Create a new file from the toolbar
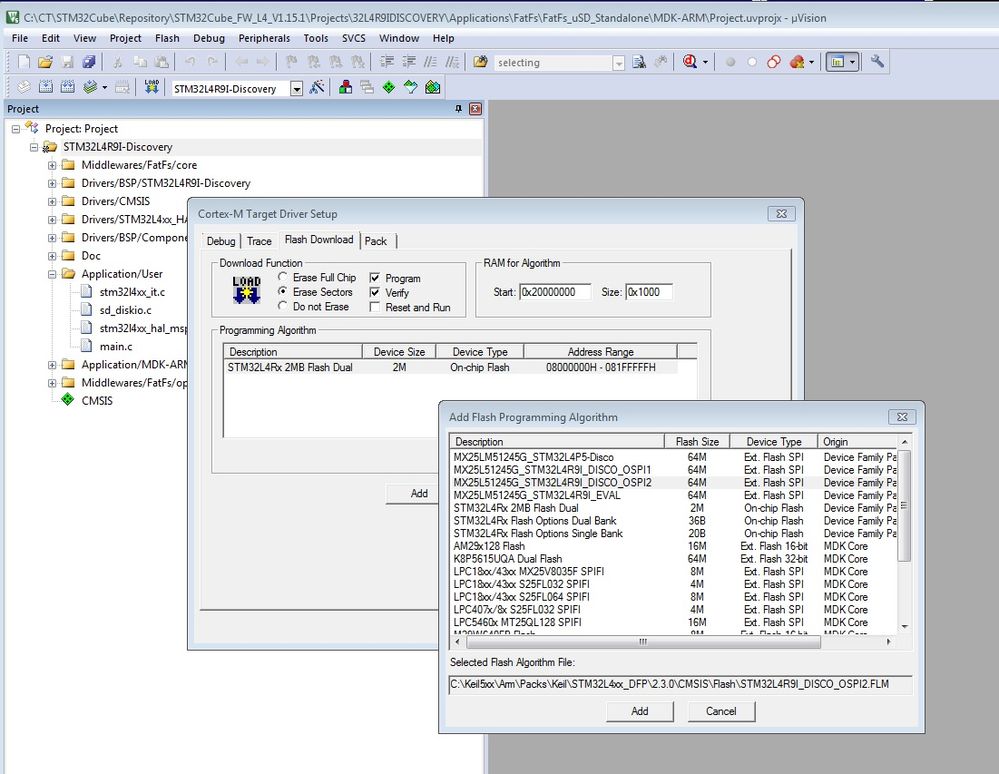 [24, 62]
